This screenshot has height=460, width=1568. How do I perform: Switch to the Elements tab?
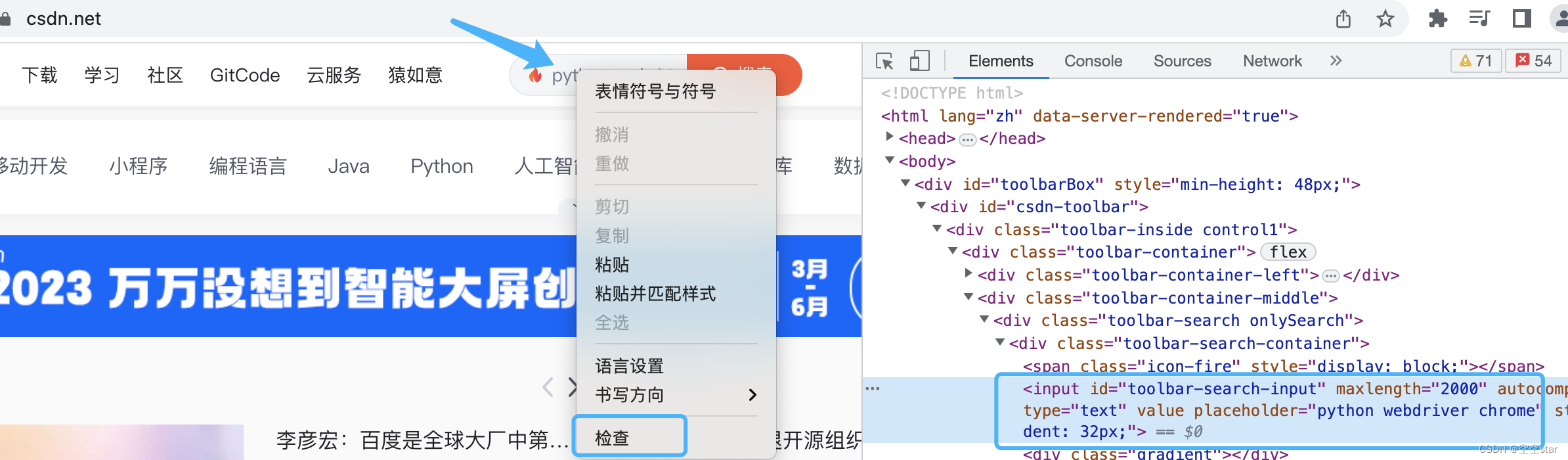[1001, 61]
